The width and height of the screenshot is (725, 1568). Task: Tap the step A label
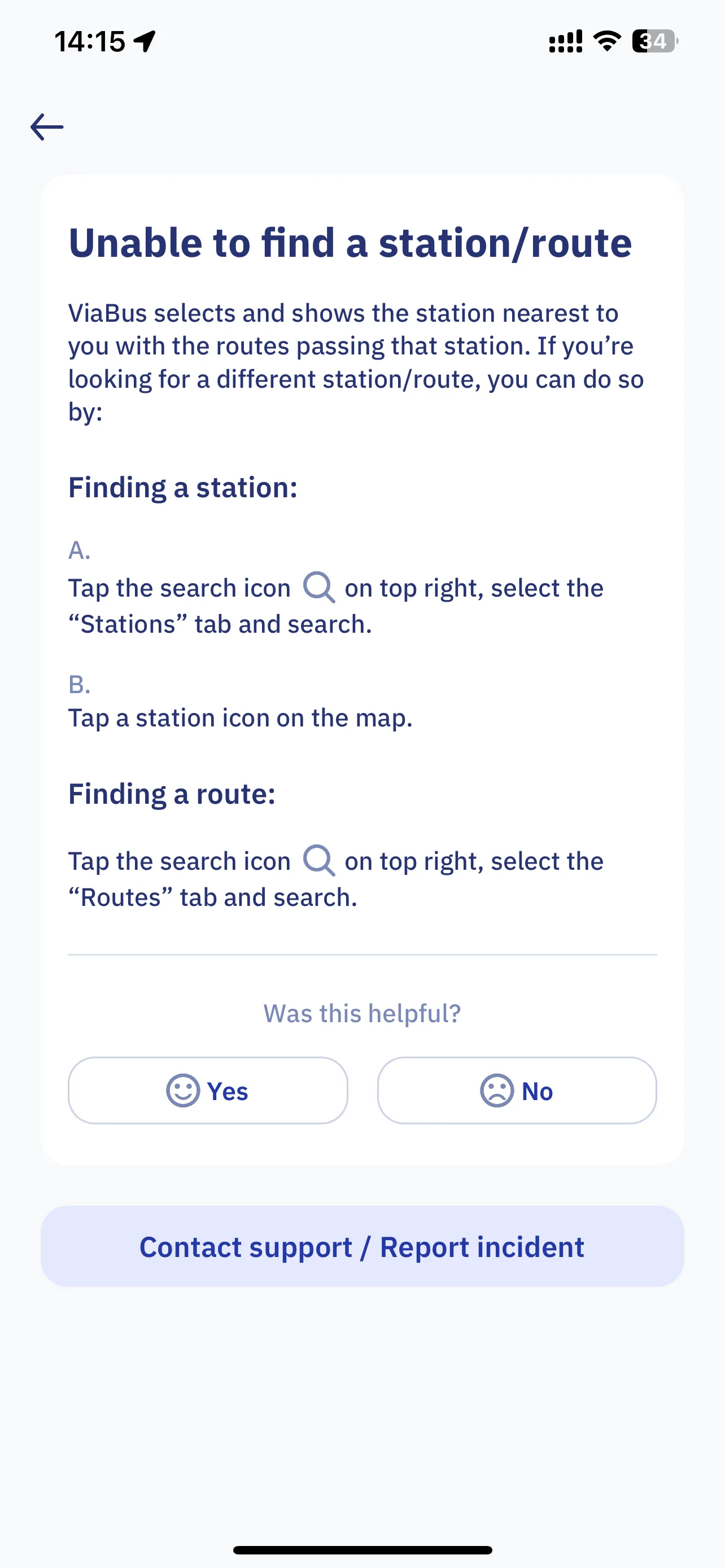79,550
